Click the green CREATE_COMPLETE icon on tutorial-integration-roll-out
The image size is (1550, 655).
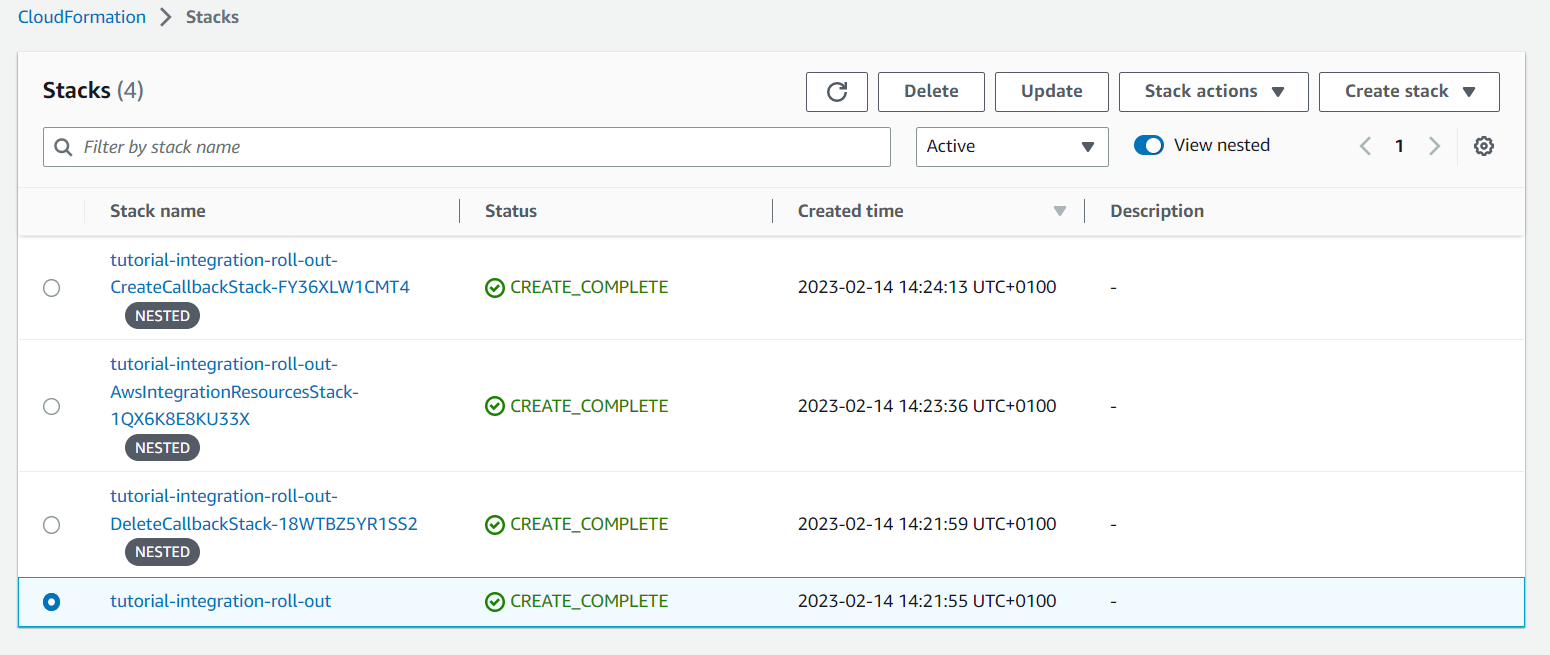tap(495, 601)
